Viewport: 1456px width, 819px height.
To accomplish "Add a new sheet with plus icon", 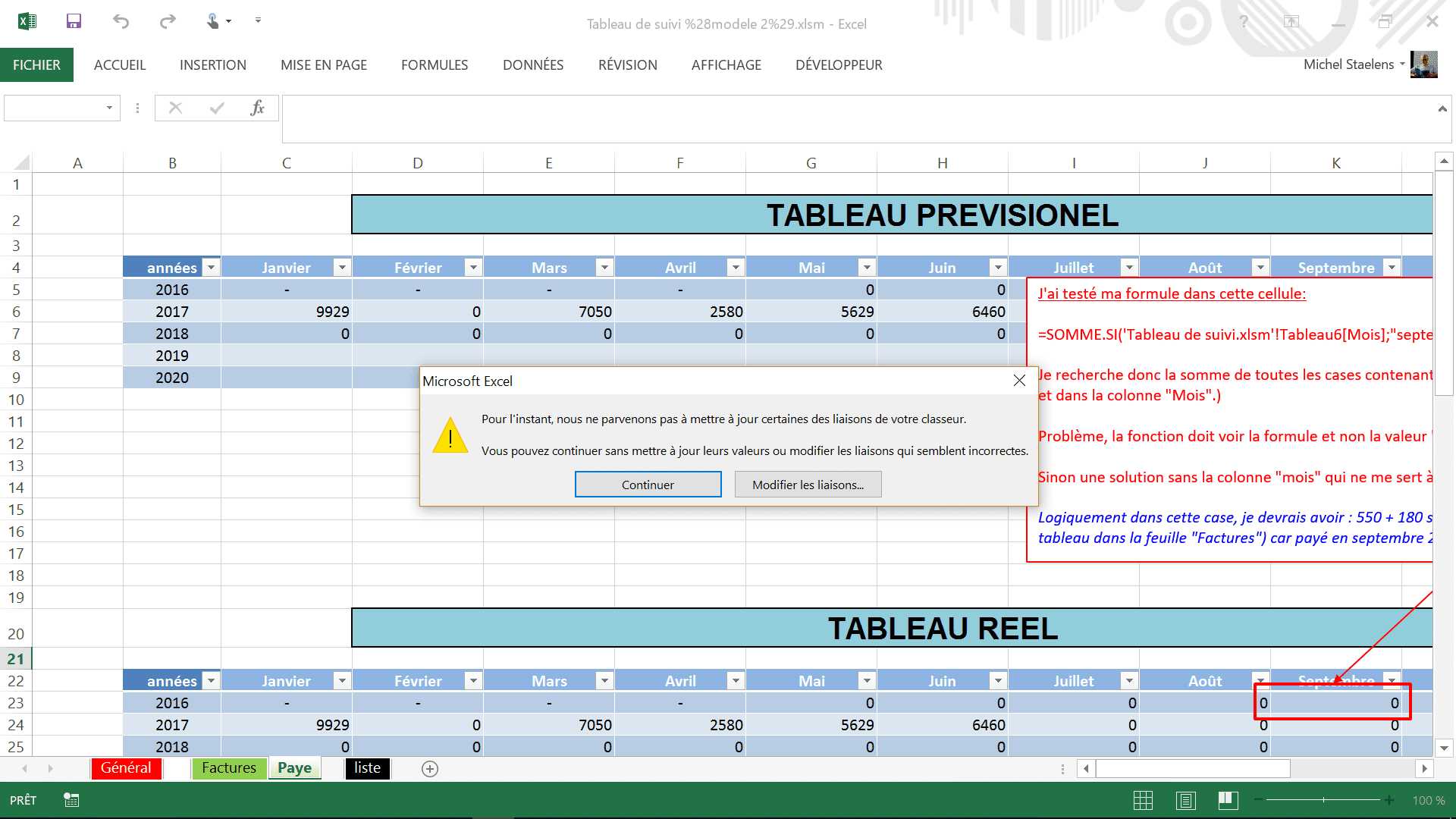I will pos(430,769).
